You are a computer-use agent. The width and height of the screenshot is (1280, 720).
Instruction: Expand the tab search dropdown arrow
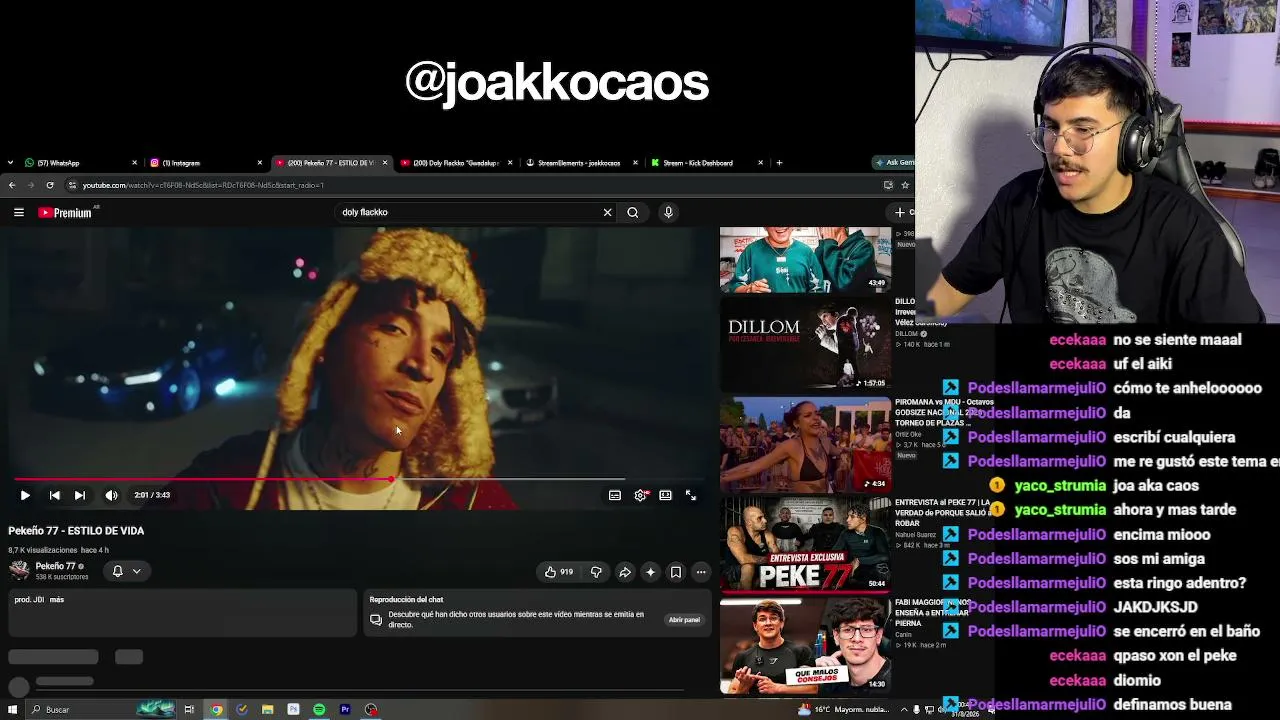coord(10,163)
